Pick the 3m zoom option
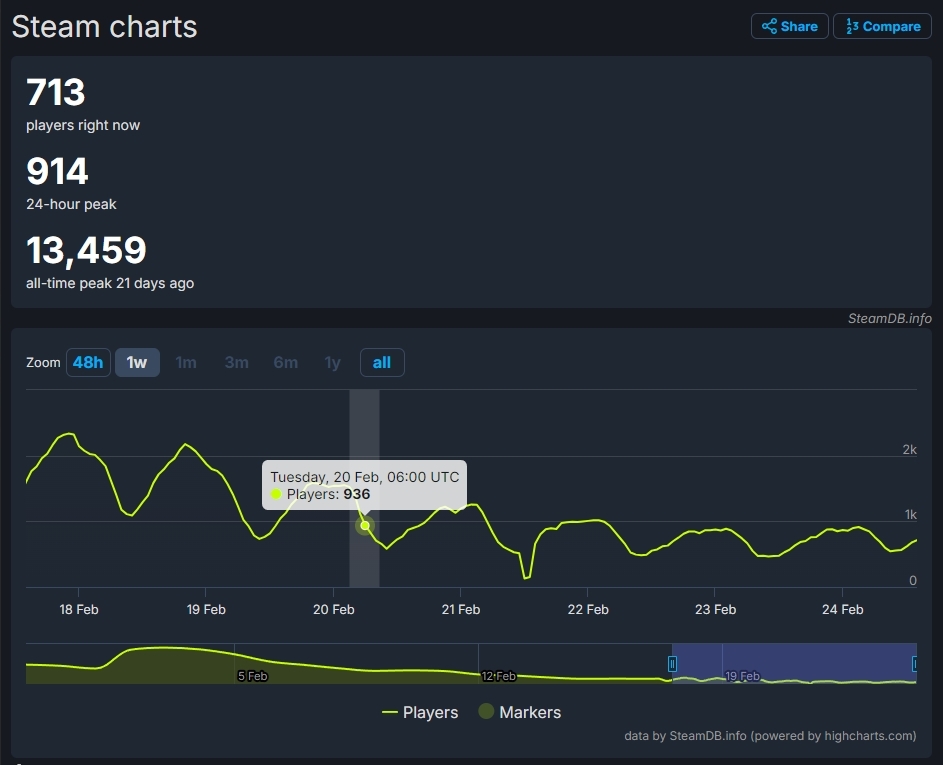This screenshot has width=943, height=765. 236,362
